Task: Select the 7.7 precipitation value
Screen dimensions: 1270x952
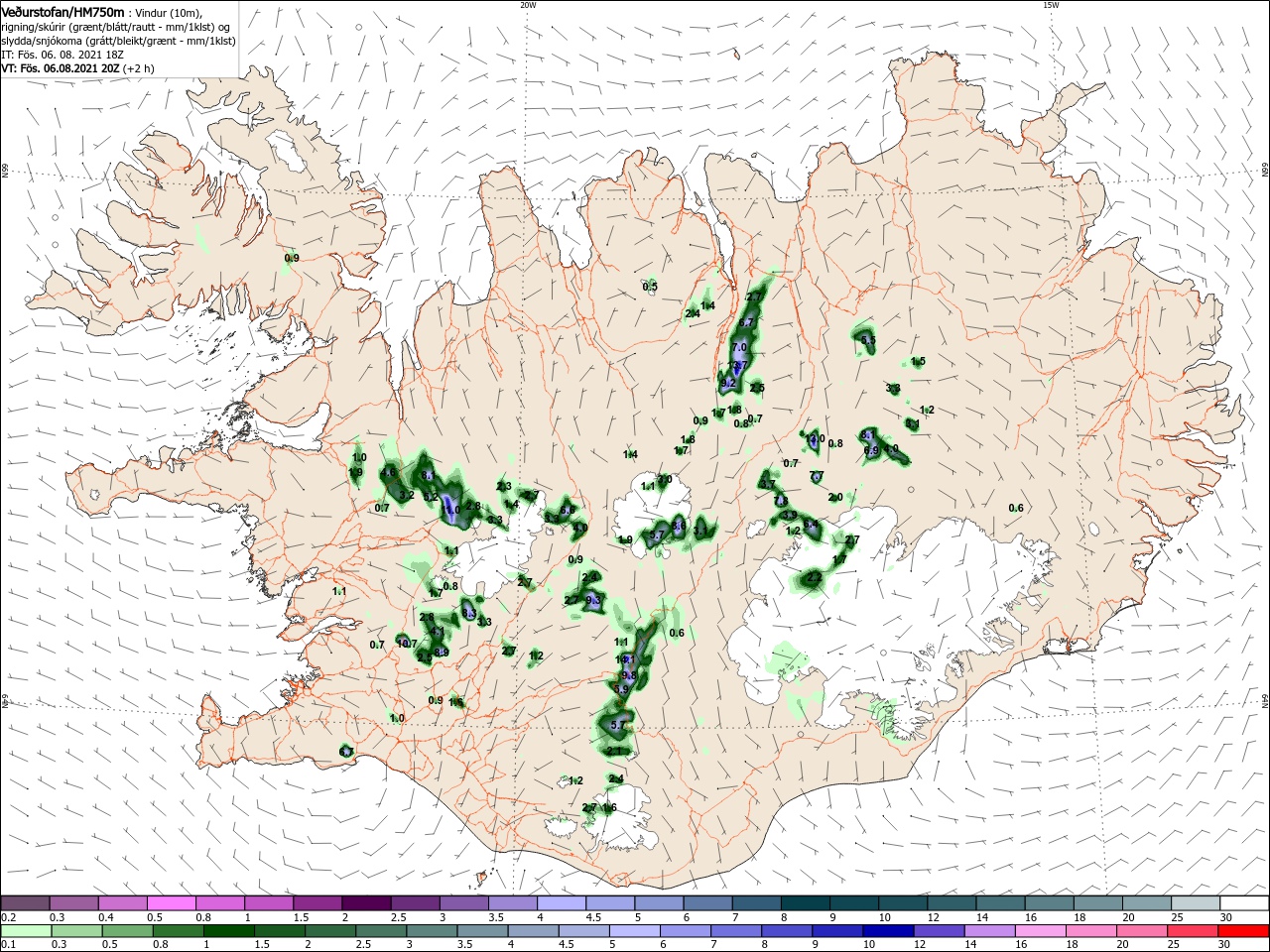Action: pos(817,477)
